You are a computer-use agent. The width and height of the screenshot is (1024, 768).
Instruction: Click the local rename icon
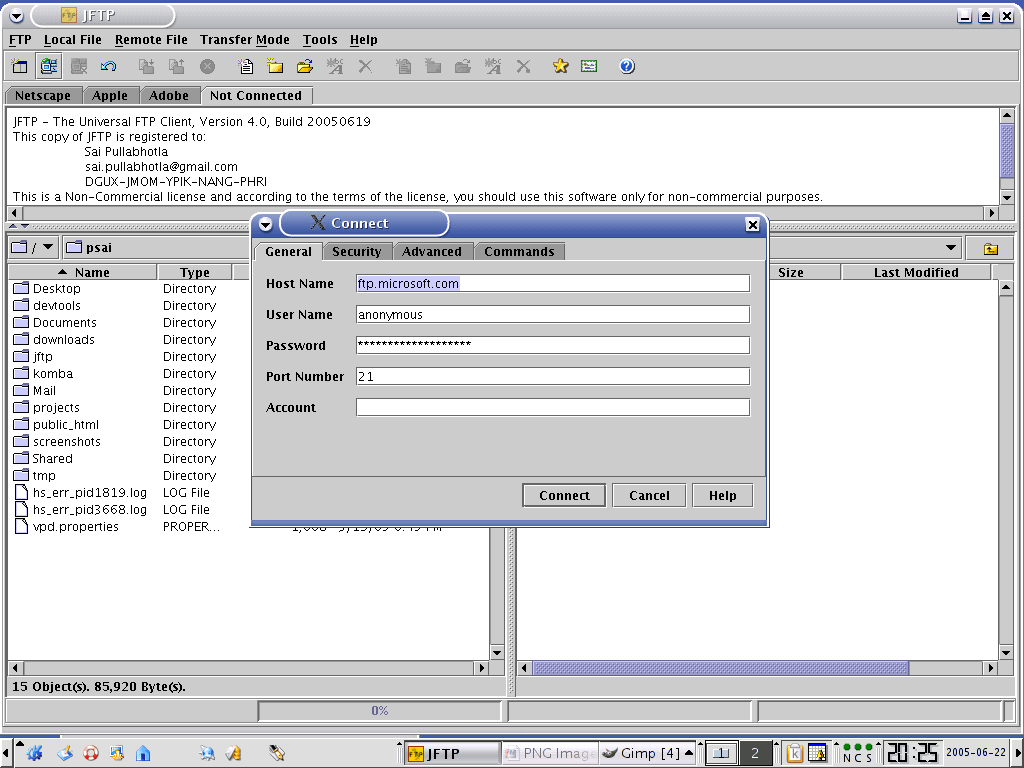pos(335,66)
